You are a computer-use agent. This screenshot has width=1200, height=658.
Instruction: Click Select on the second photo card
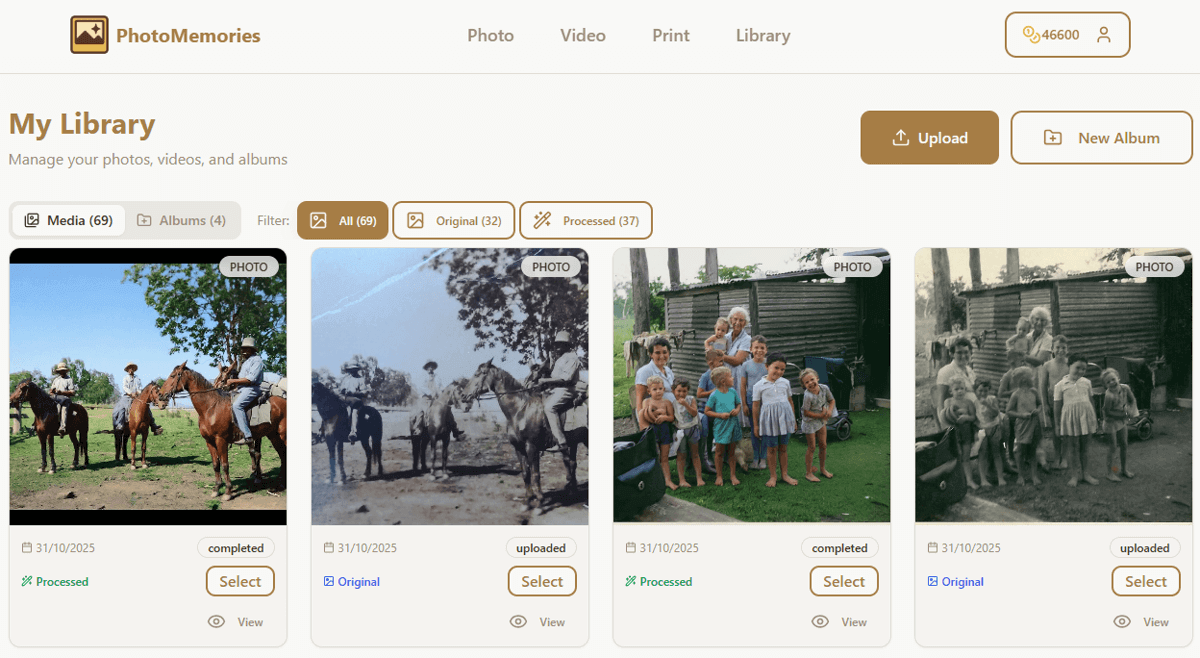(x=542, y=581)
